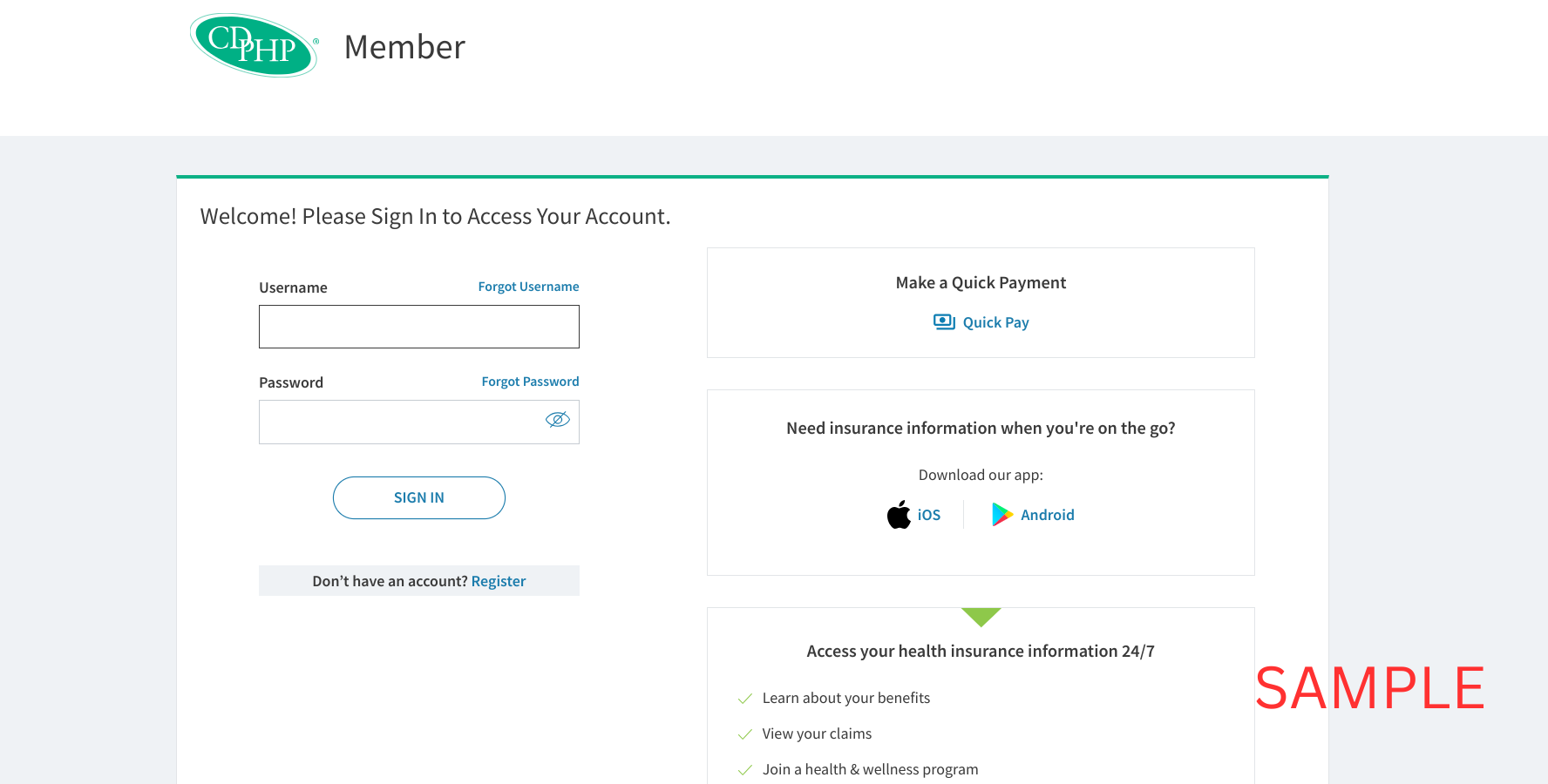The width and height of the screenshot is (1548, 784).
Task: Open the Android app download link
Action: tap(1048, 515)
